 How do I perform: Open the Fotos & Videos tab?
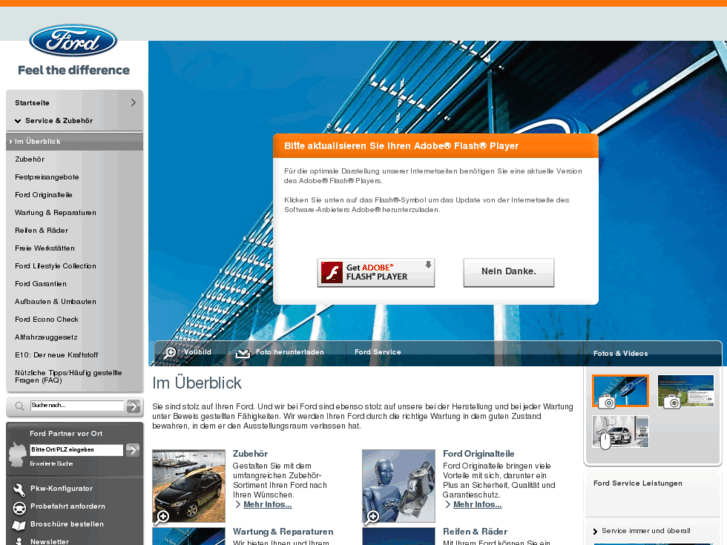[620, 353]
